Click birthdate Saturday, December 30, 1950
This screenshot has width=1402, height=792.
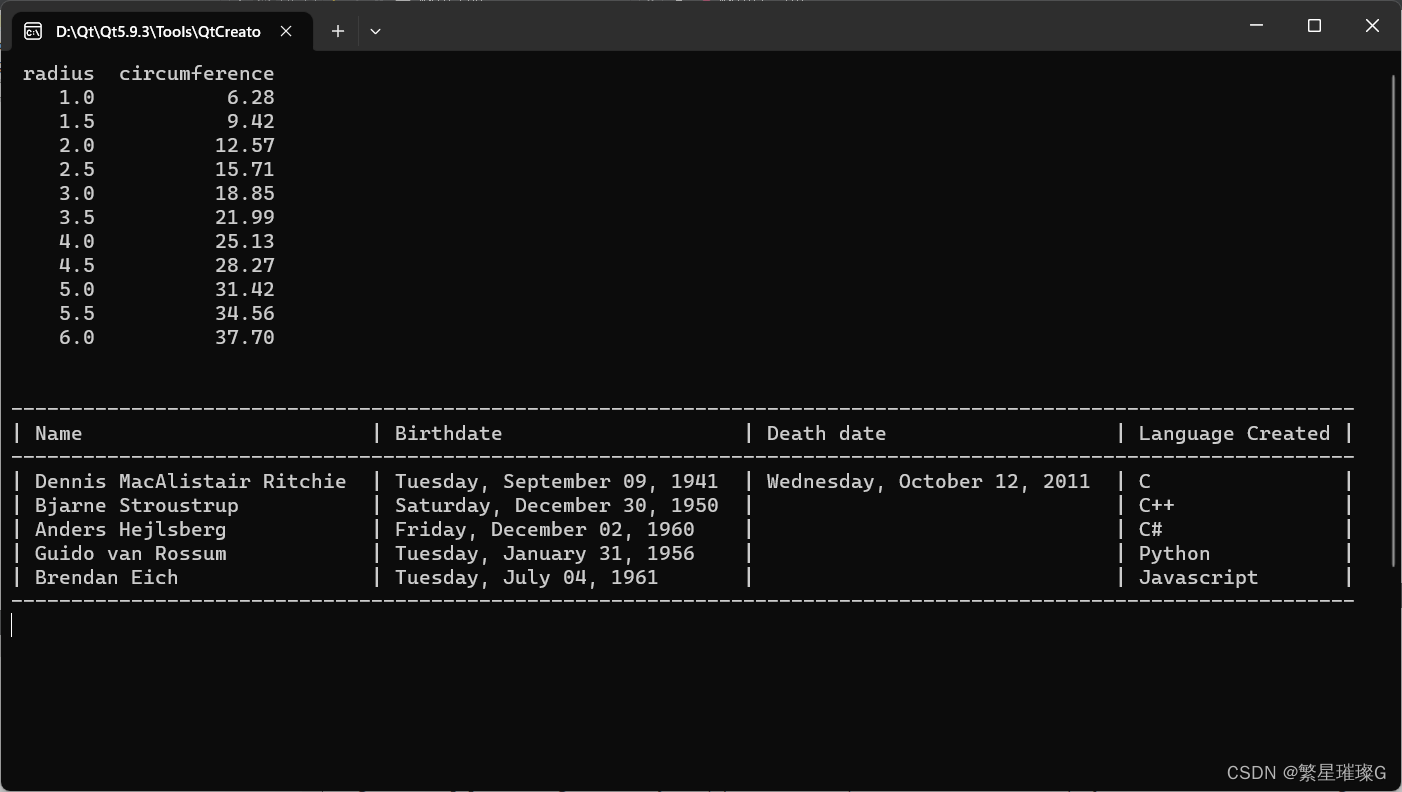(x=556, y=505)
